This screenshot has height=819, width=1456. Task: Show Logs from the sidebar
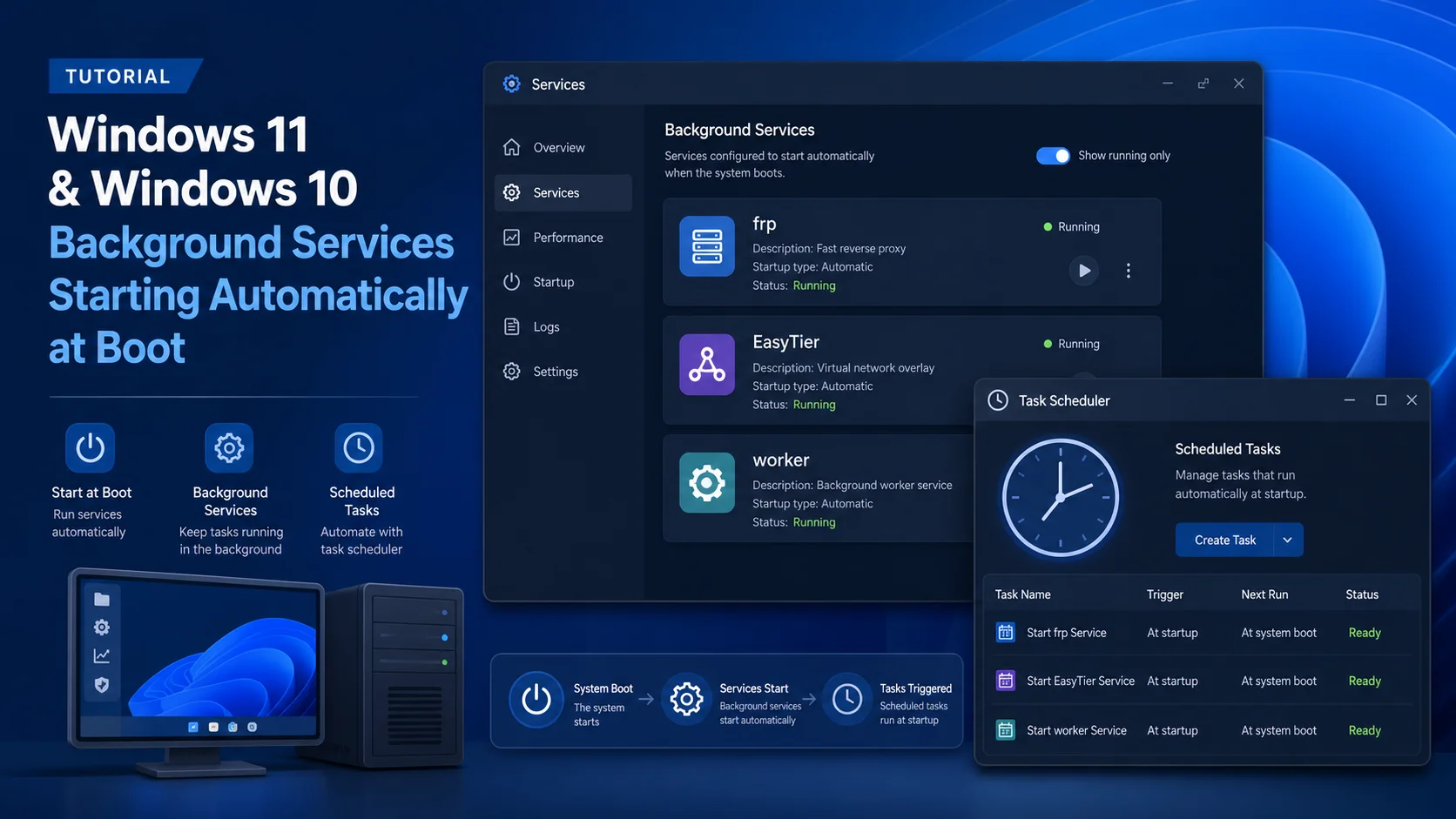point(563,326)
